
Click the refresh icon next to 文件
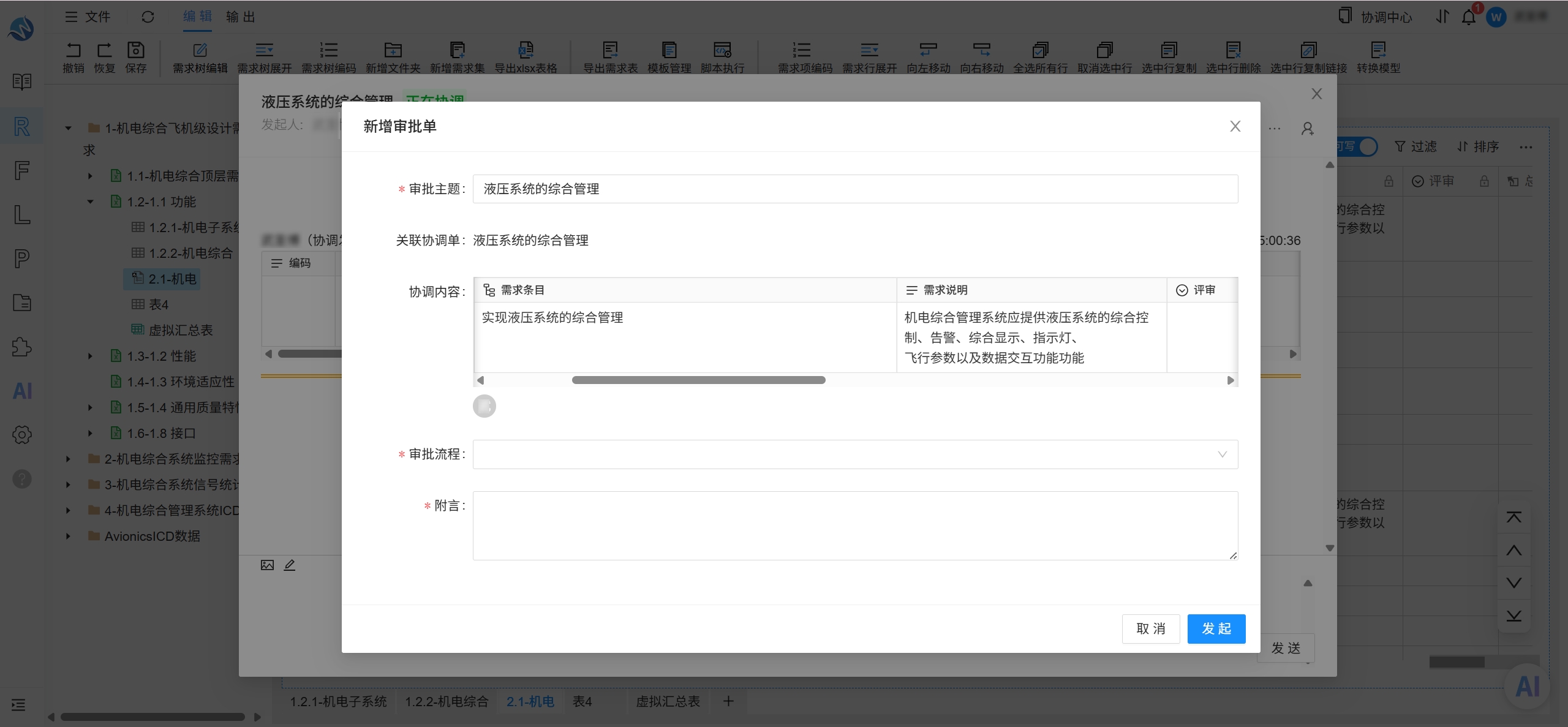pos(148,17)
